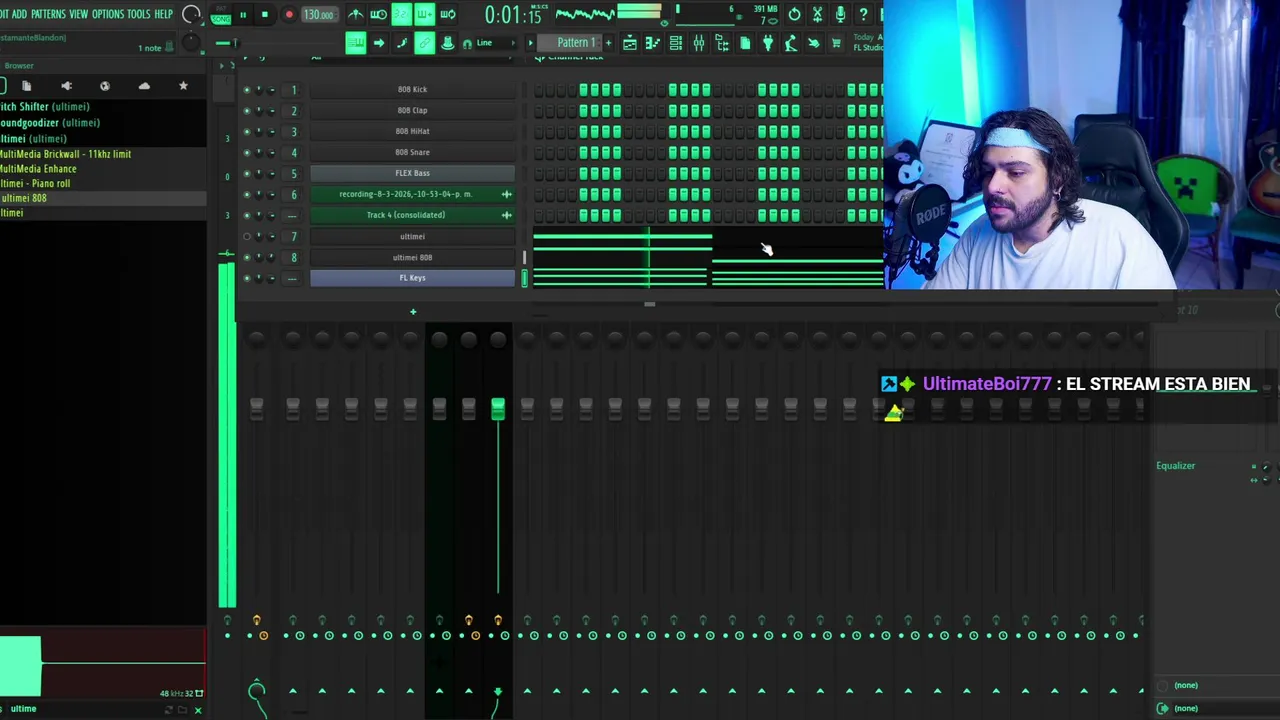Click the browser favorites star icon
The image size is (1280, 720).
[183, 86]
